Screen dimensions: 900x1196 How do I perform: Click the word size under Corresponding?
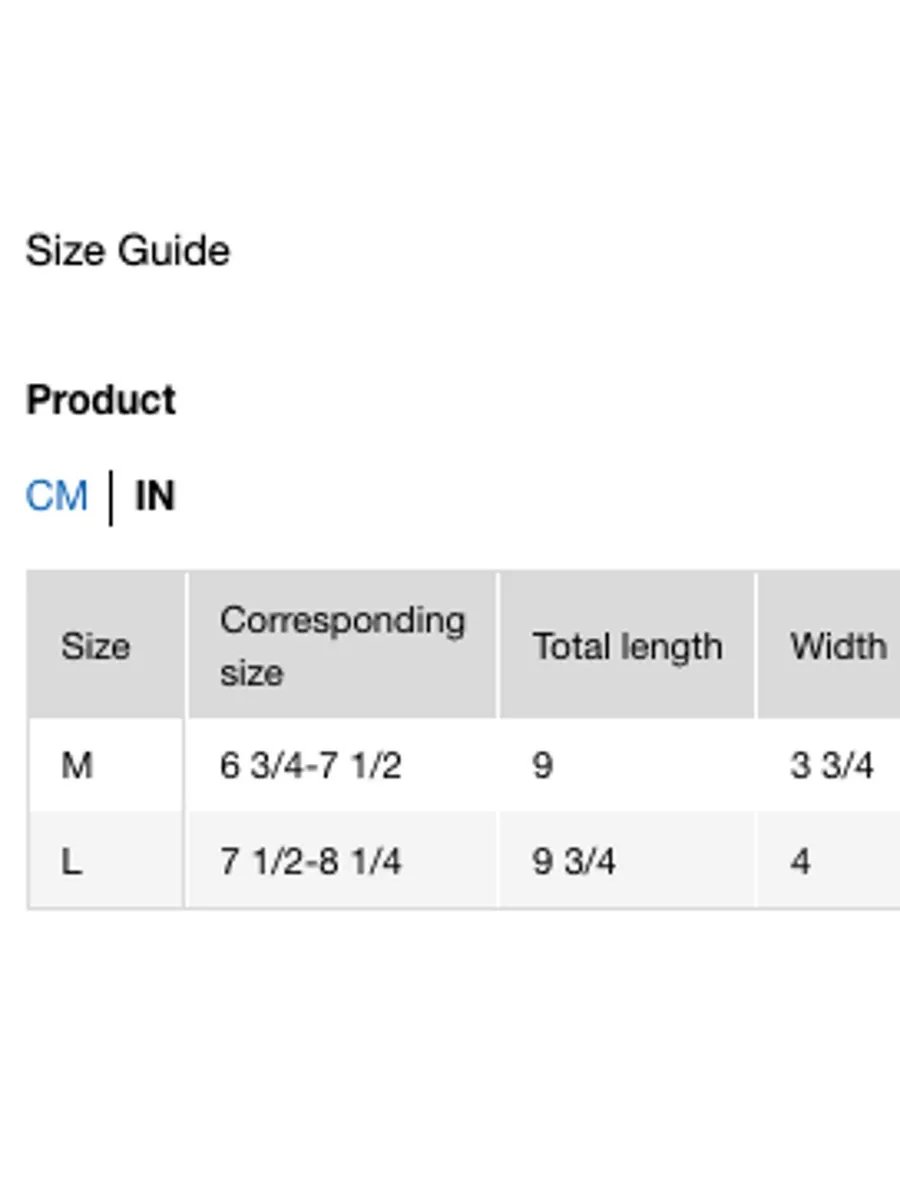pyautogui.click(x=252, y=674)
